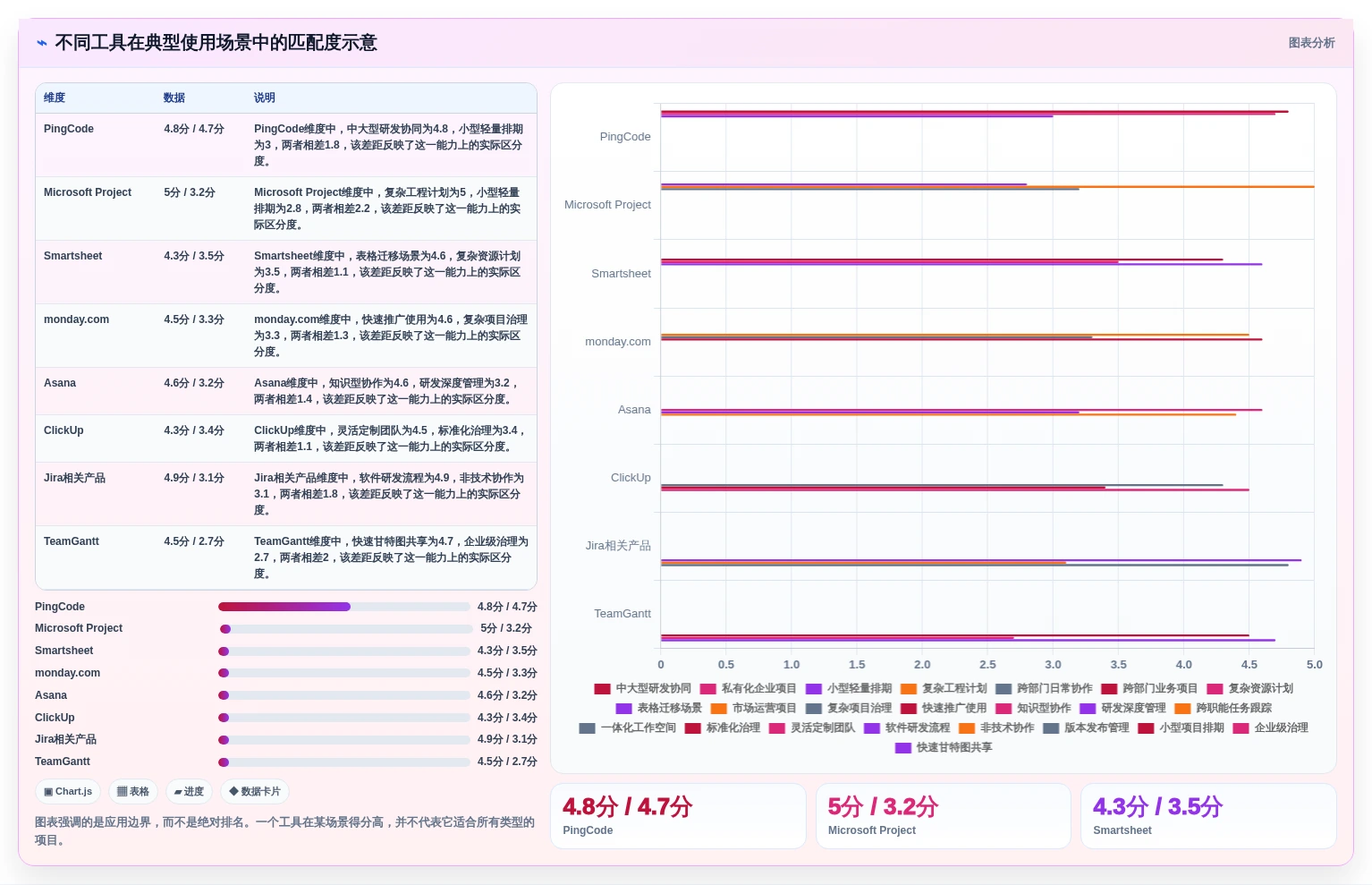Select the Microsoft Project table row name
The image size is (1372, 885).
(88, 192)
